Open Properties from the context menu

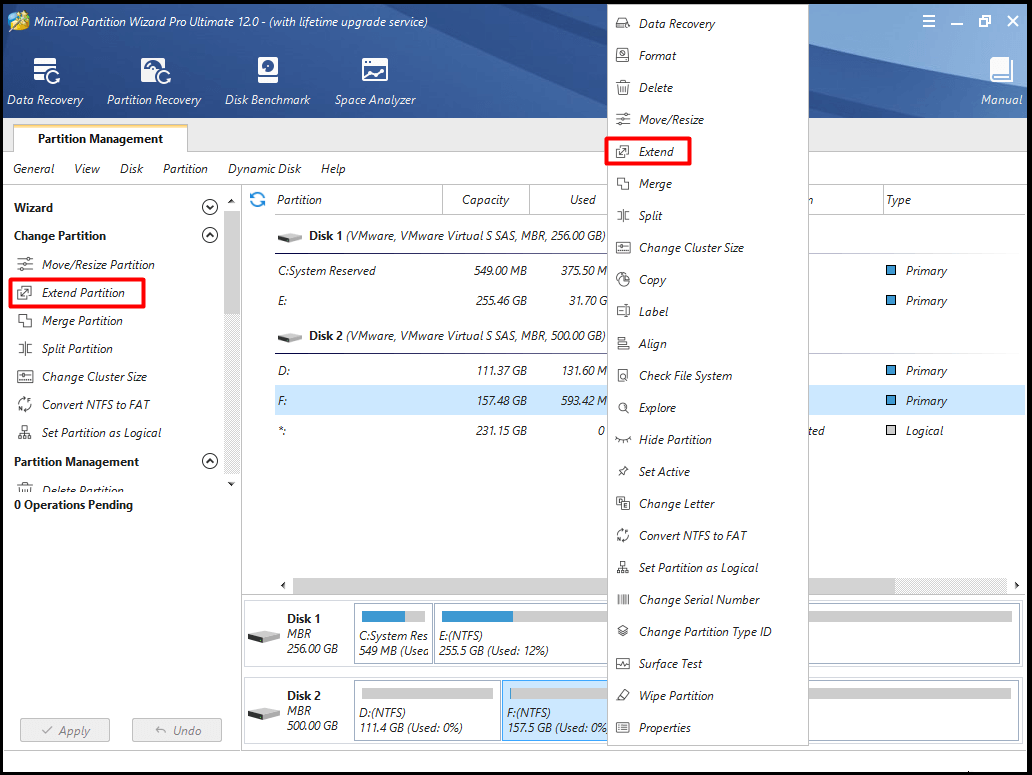pyautogui.click(x=708, y=728)
